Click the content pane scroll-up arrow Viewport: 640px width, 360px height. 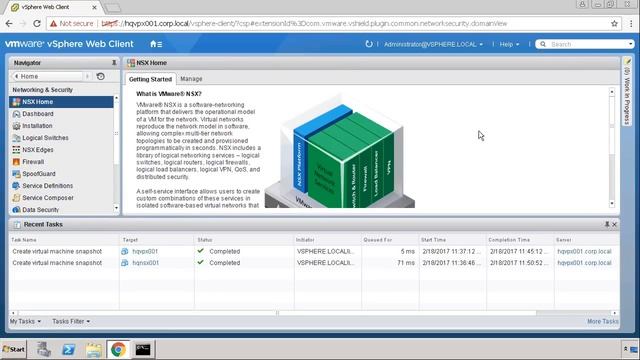pos(611,92)
